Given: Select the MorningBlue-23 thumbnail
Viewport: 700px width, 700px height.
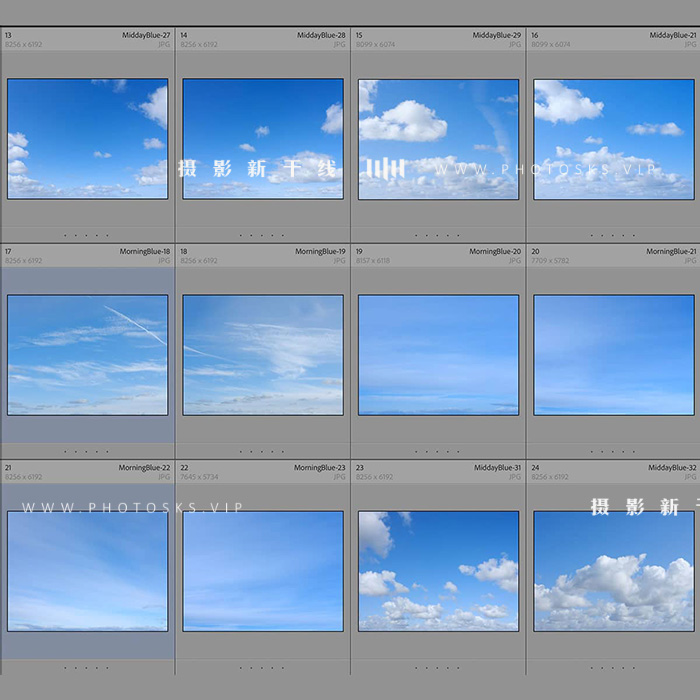Looking at the screenshot, I should point(263,571).
